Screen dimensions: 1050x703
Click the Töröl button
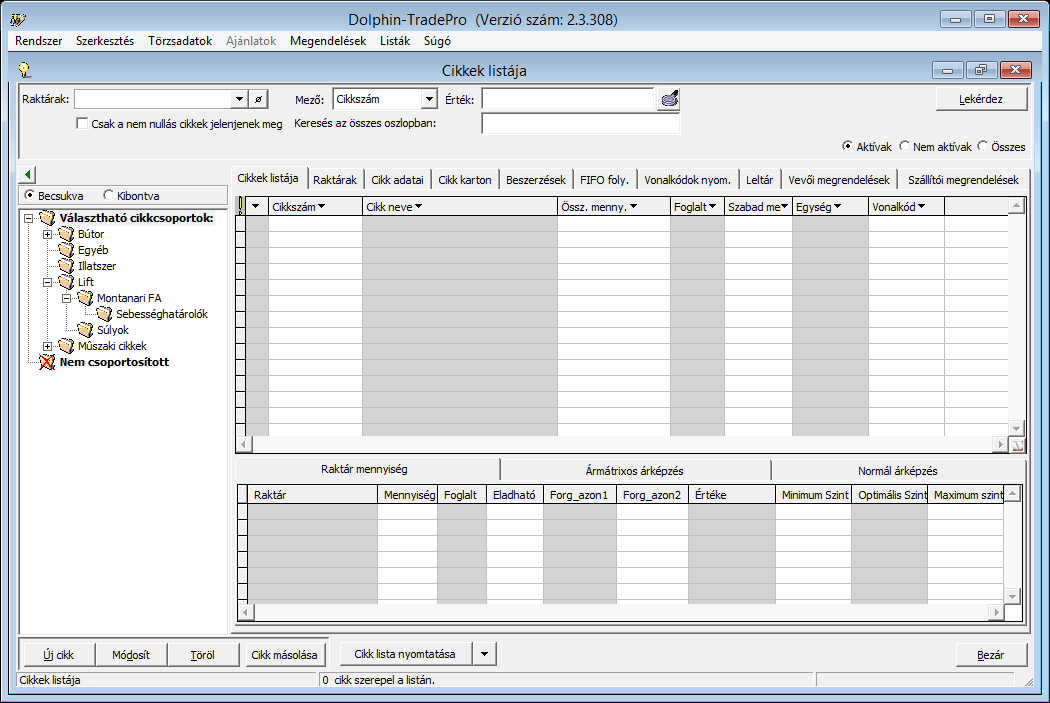tap(203, 655)
